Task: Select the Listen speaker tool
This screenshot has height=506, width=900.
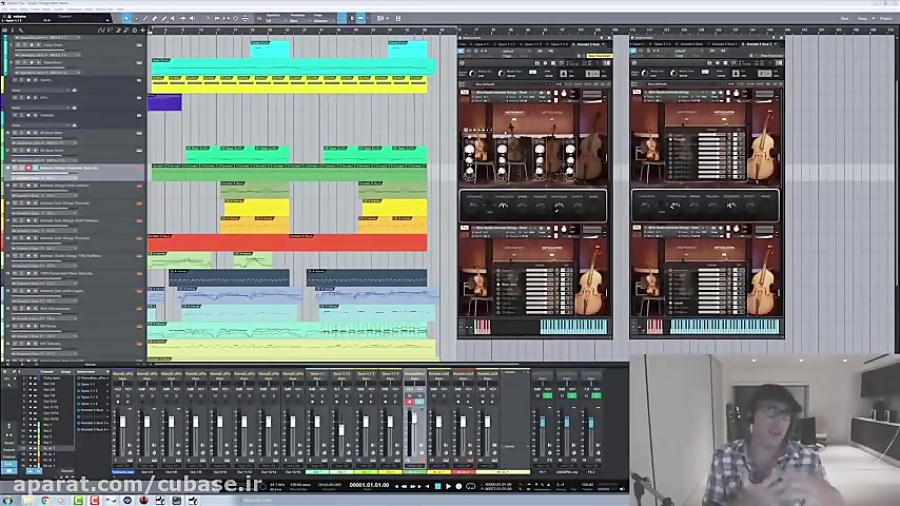Action: [192, 18]
